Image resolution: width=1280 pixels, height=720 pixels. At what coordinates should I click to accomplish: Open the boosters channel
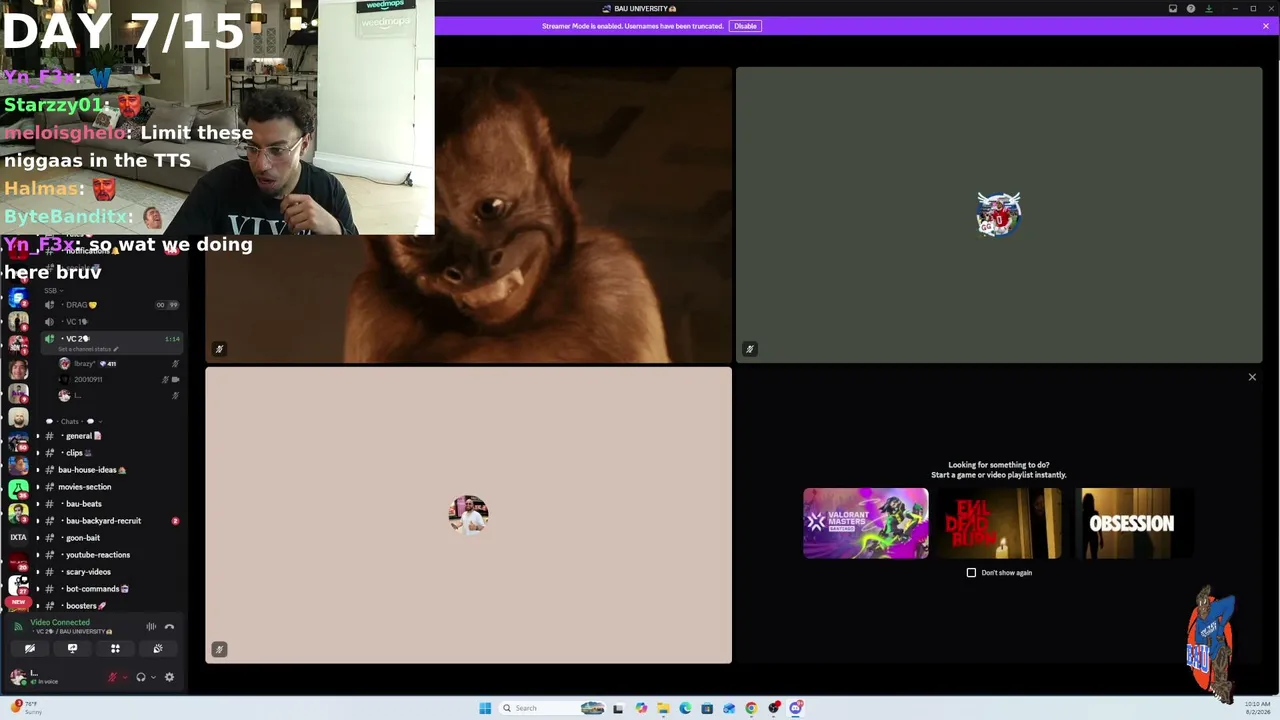click(x=110, y=606)
